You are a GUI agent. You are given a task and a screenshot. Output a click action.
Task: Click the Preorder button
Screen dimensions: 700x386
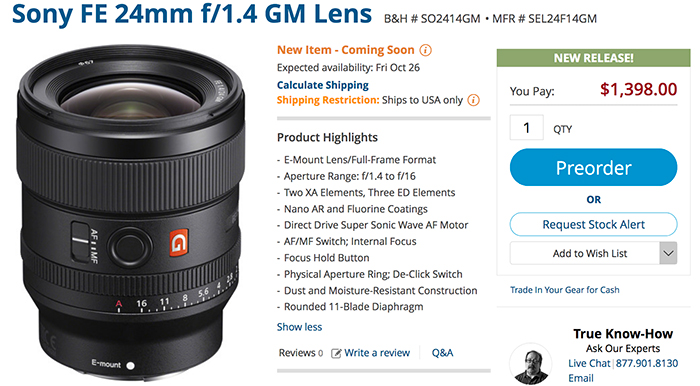point(593,168)
